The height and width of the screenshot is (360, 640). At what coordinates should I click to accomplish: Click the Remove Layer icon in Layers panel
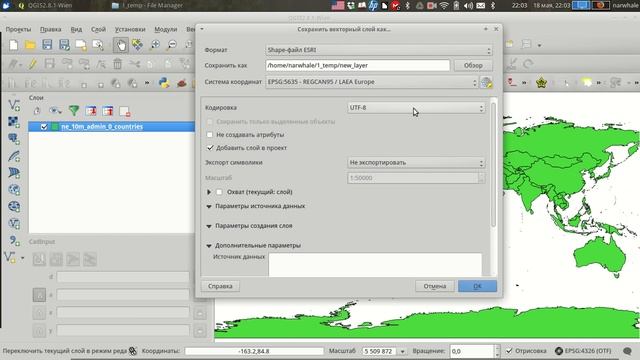pos(124,111)
